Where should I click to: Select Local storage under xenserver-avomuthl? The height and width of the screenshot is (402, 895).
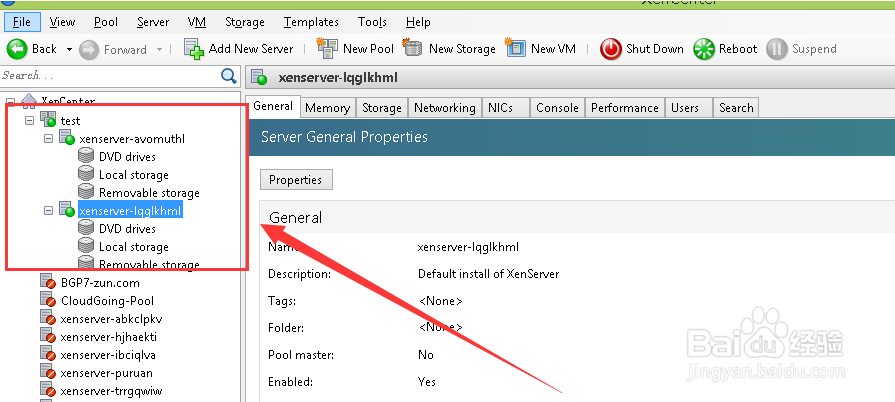pyautogui.click(x=134, y=175)
